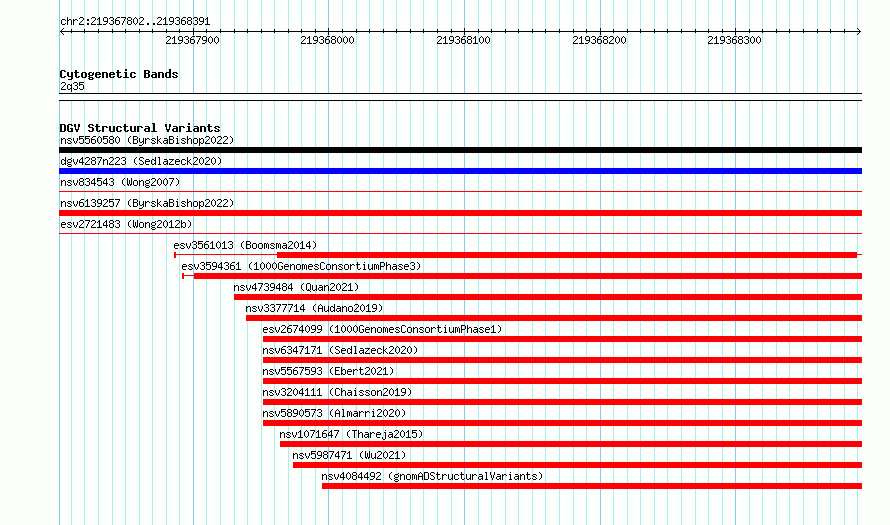Select the blue dgv4287n223 variant bar
The height and width of the screenshot is (525, 890).
point(460,171)
